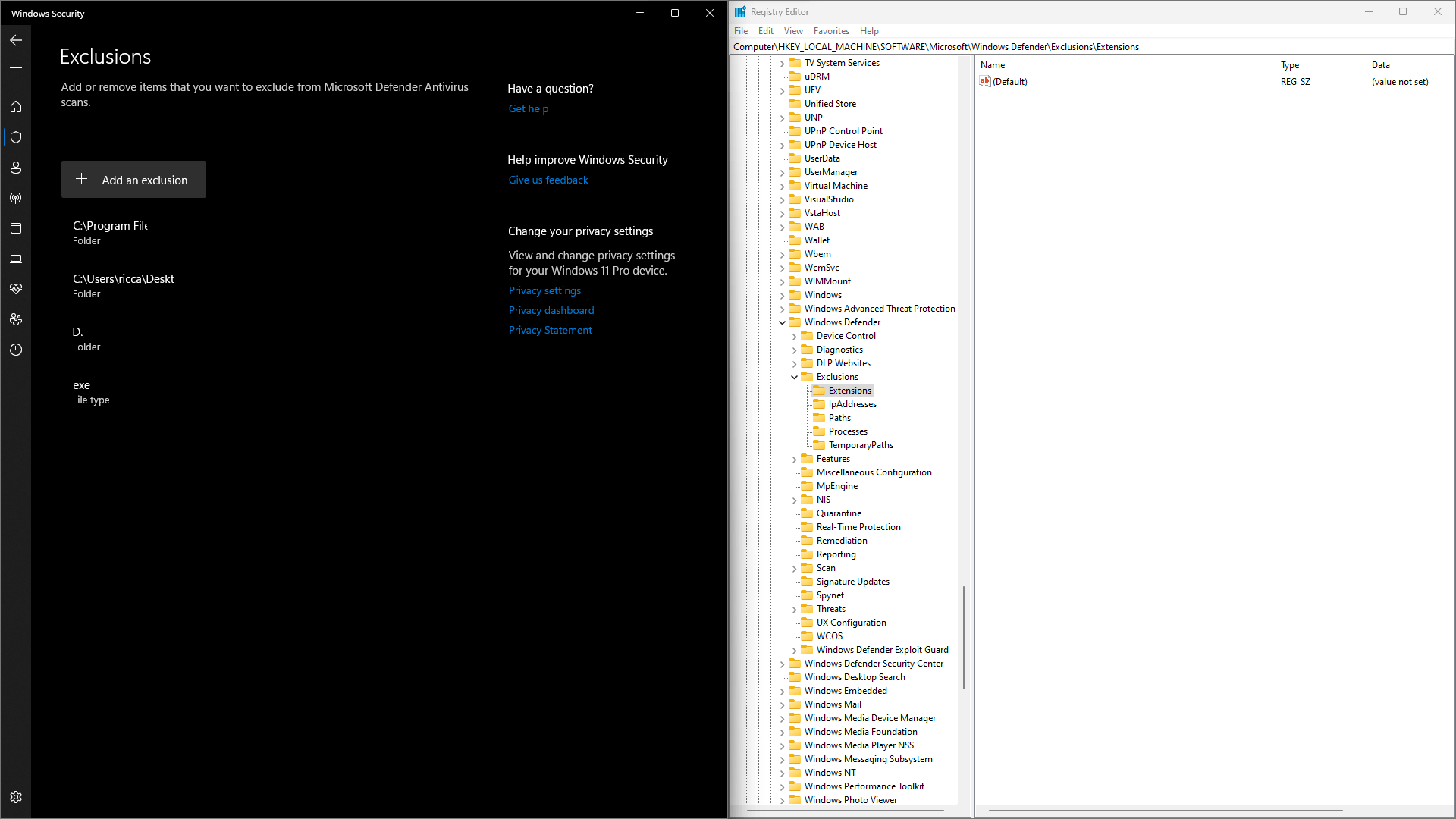Open Virus & threat protection shield icon

point(16,137)
